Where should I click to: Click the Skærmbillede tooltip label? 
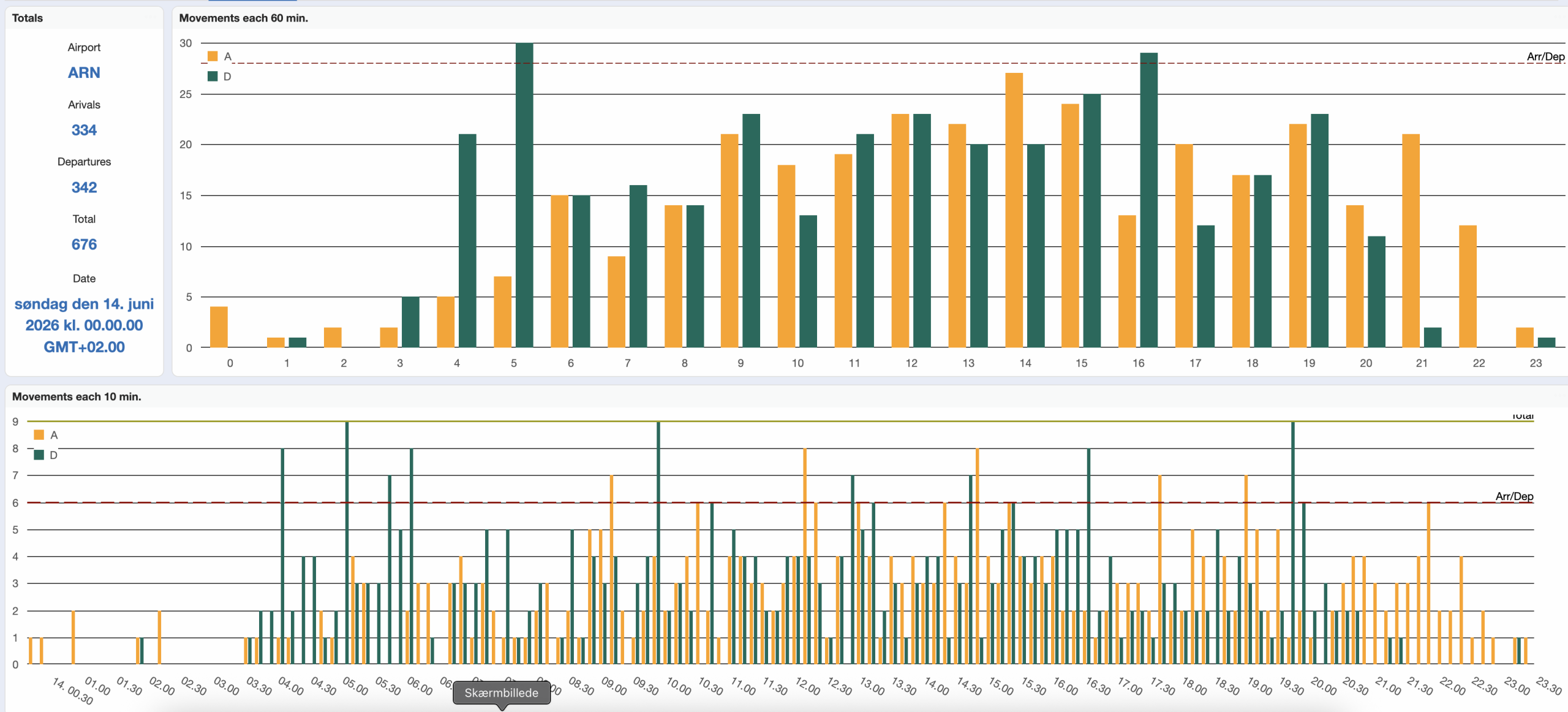tap(501, 693)
